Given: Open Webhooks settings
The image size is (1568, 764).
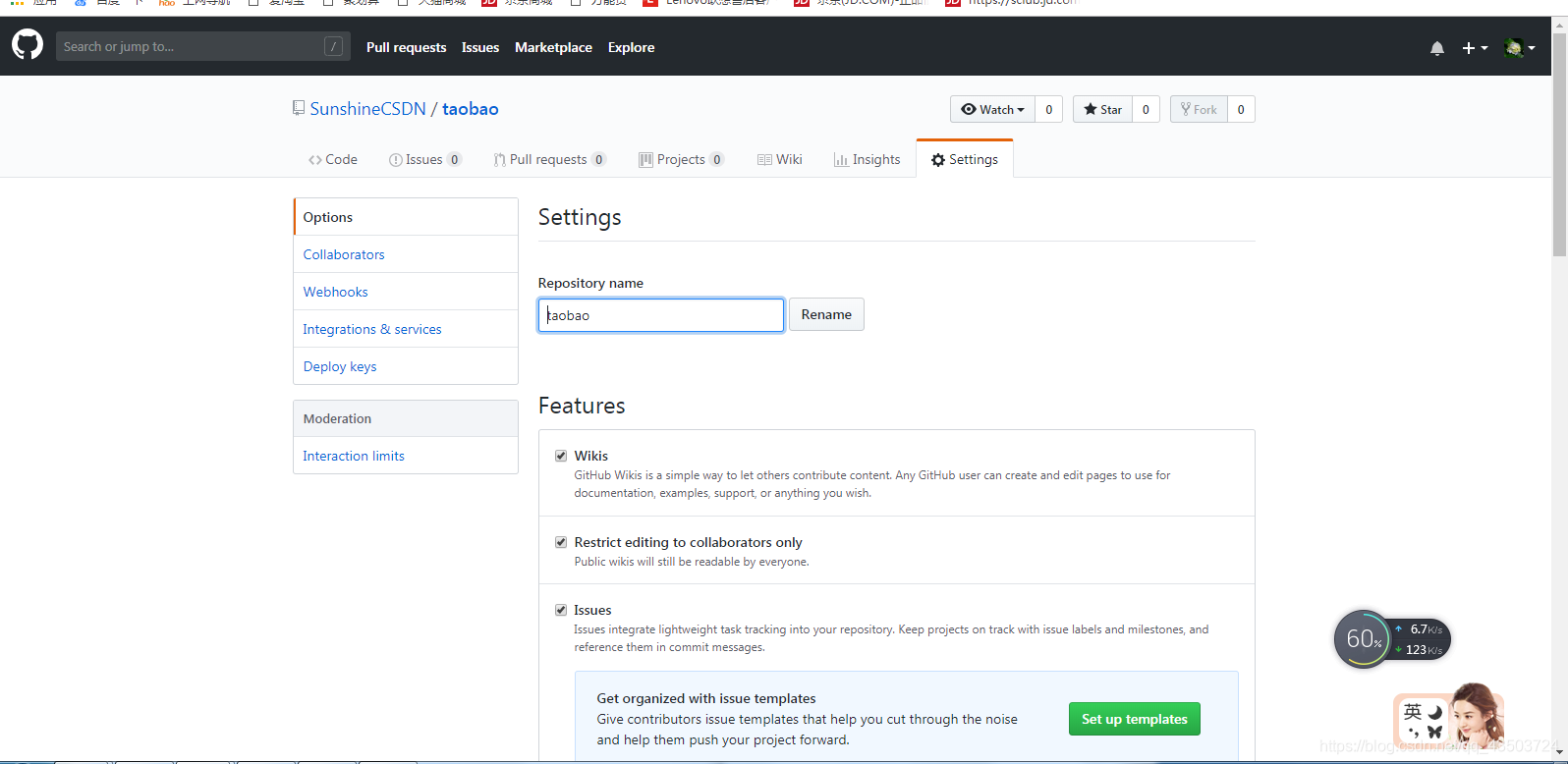Looking at the screenshot, I should (x=406, y=292).
